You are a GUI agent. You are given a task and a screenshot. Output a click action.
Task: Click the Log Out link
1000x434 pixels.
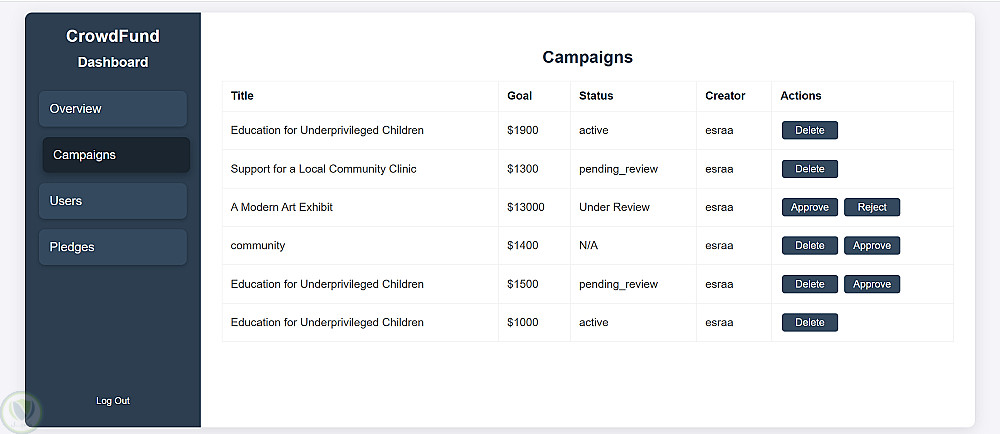click(x=113, y=401)
